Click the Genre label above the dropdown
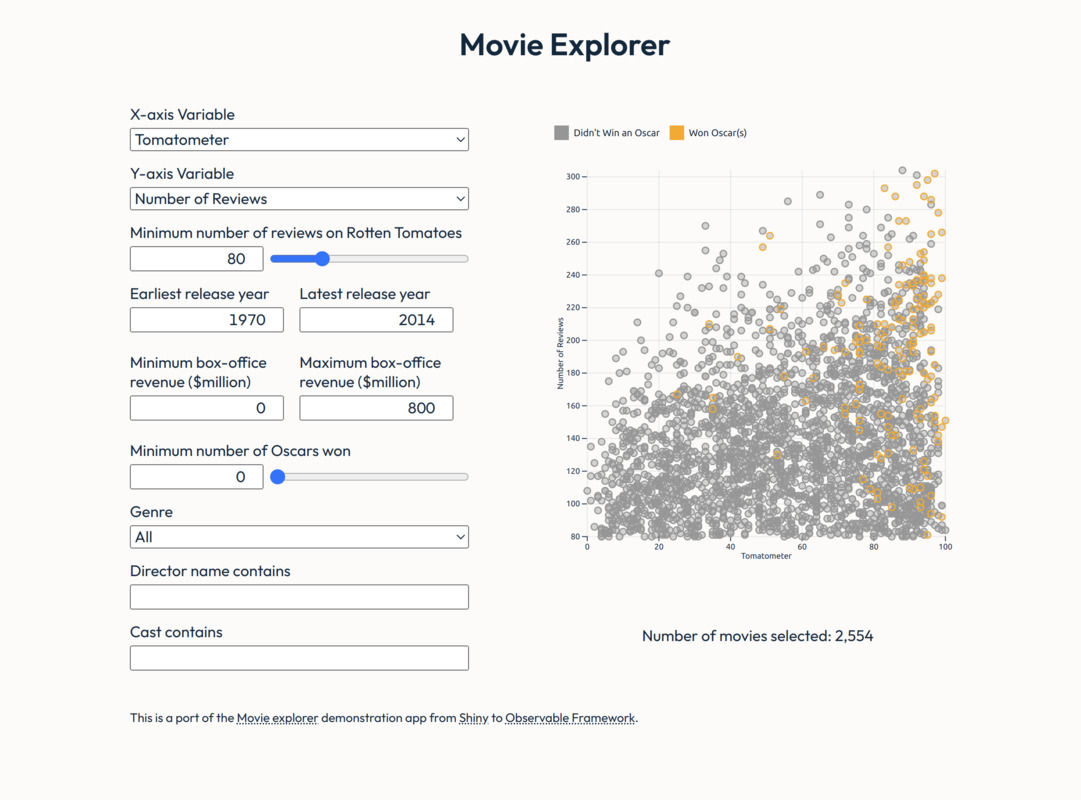The height and width of the screenshot is (800, 1081). [x=151, y=512]
